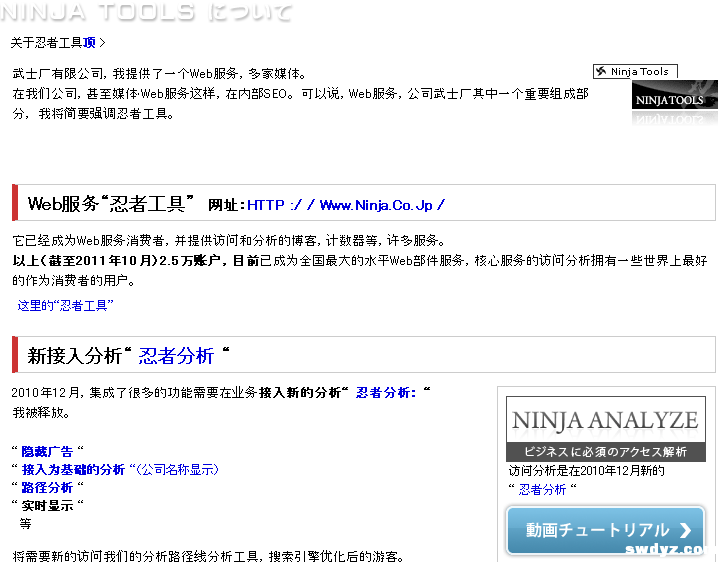The image size is (722, 562).
Task: Select the Ninja Tools tab label
Action: tap(640, 71)
